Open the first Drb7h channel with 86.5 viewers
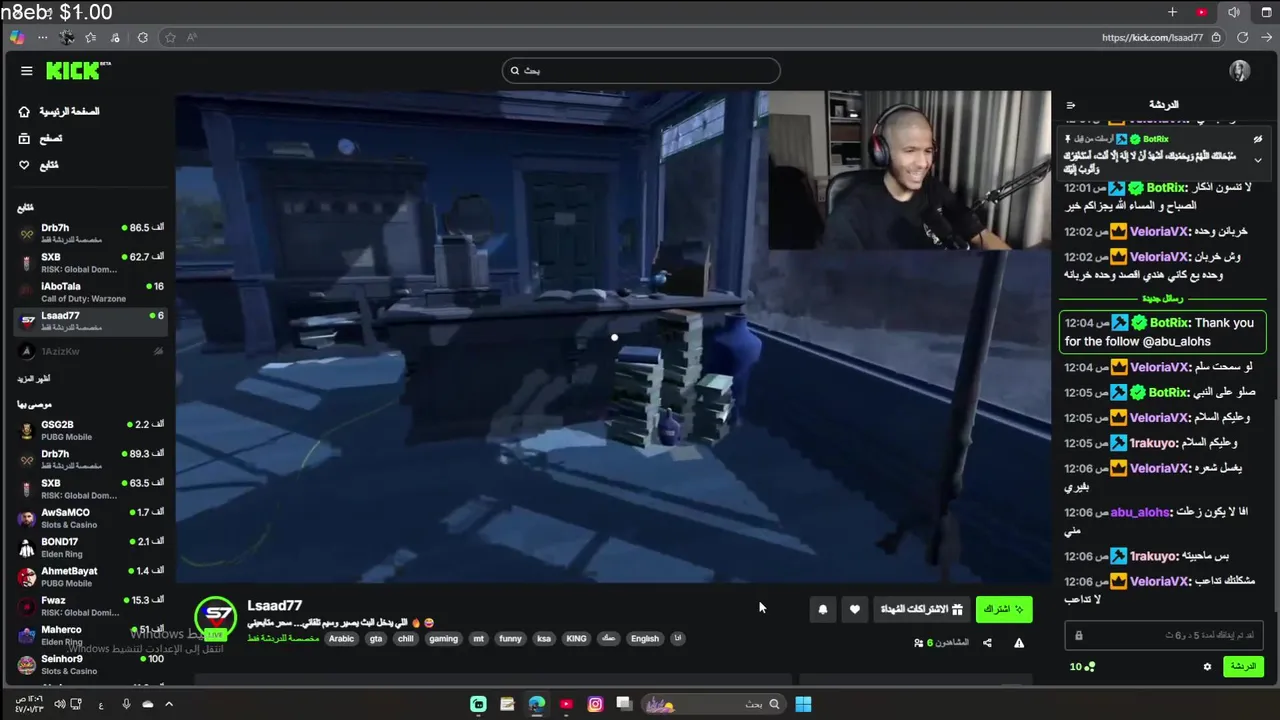The width and height of the screenshot is (1280, 720). pyautogui.click(x=91, y=233)
